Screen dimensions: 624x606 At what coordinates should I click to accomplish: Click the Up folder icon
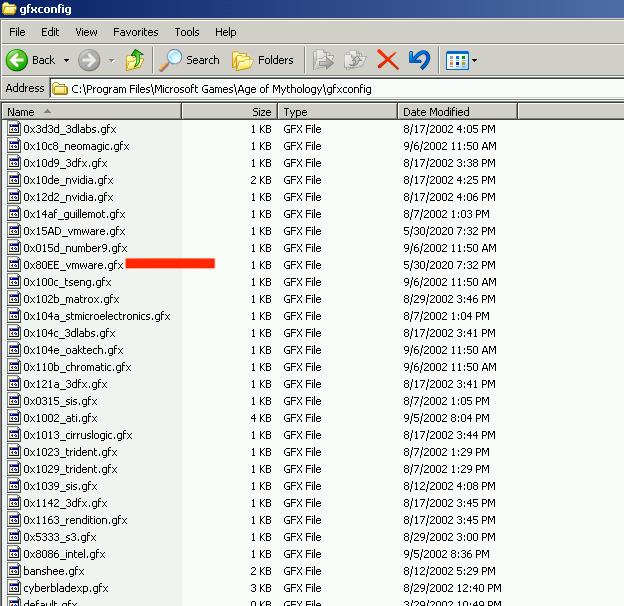tap(135, 60)
